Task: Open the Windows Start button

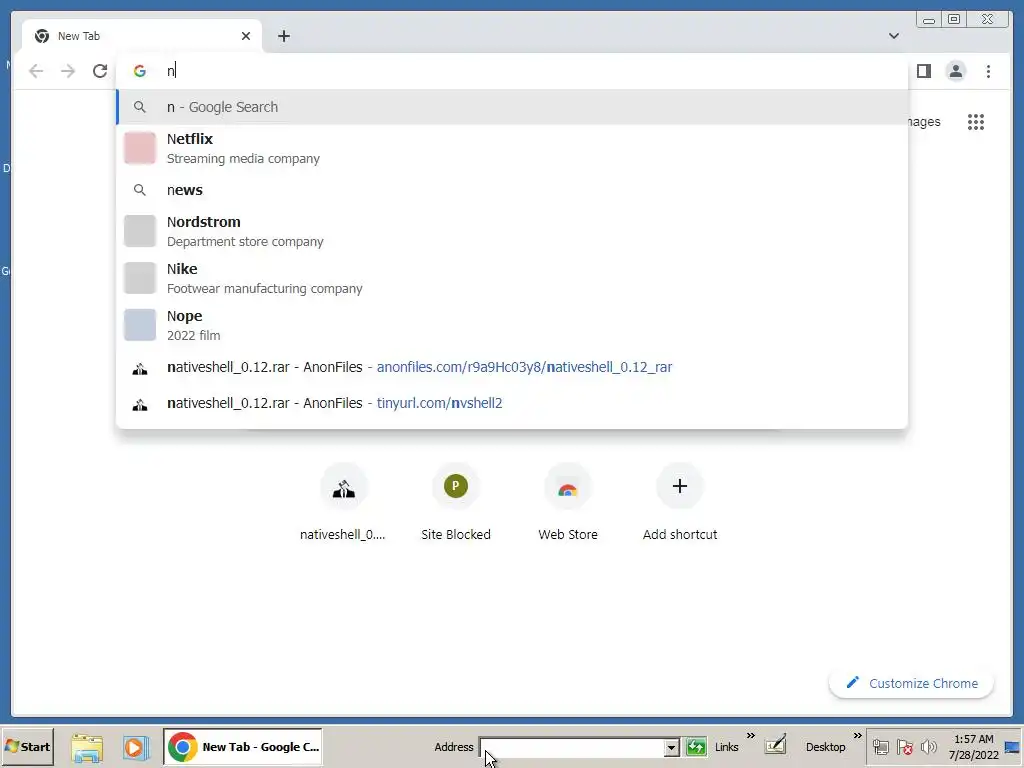Action: (27, 746)
